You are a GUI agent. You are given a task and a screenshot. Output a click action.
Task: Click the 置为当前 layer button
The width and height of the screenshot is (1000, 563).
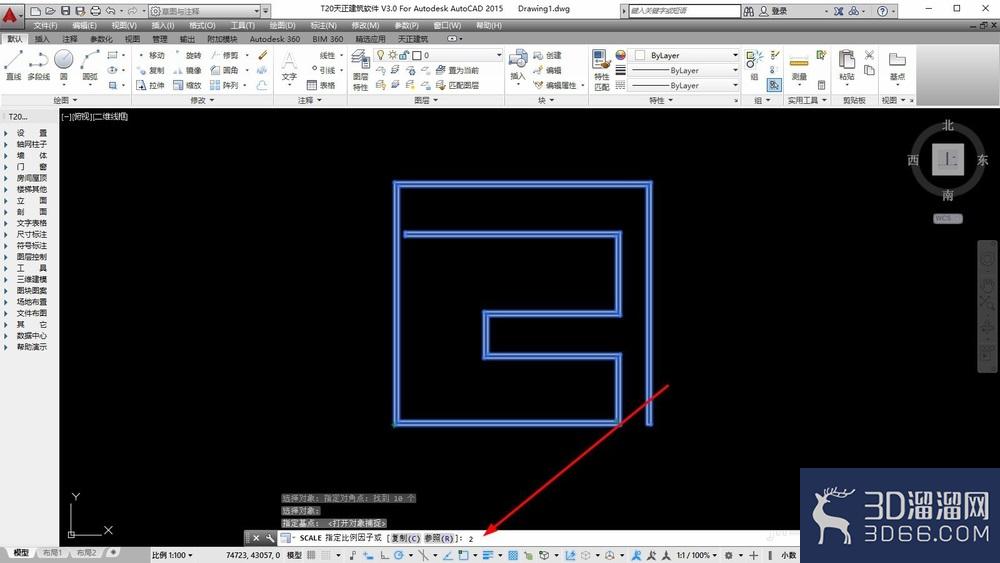457,70
